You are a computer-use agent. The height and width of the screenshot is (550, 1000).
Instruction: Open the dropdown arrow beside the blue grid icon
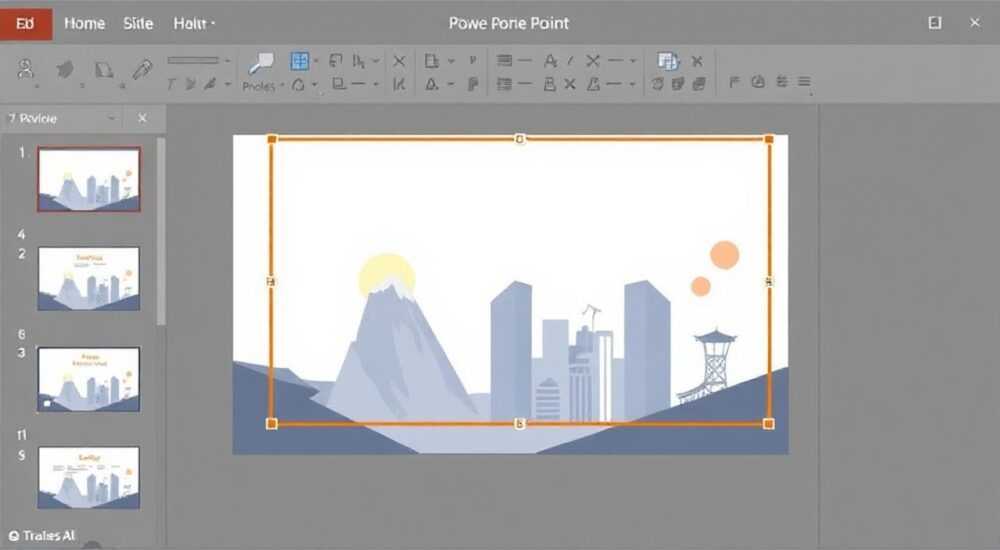pyautogui.click(x=316, y=61)
